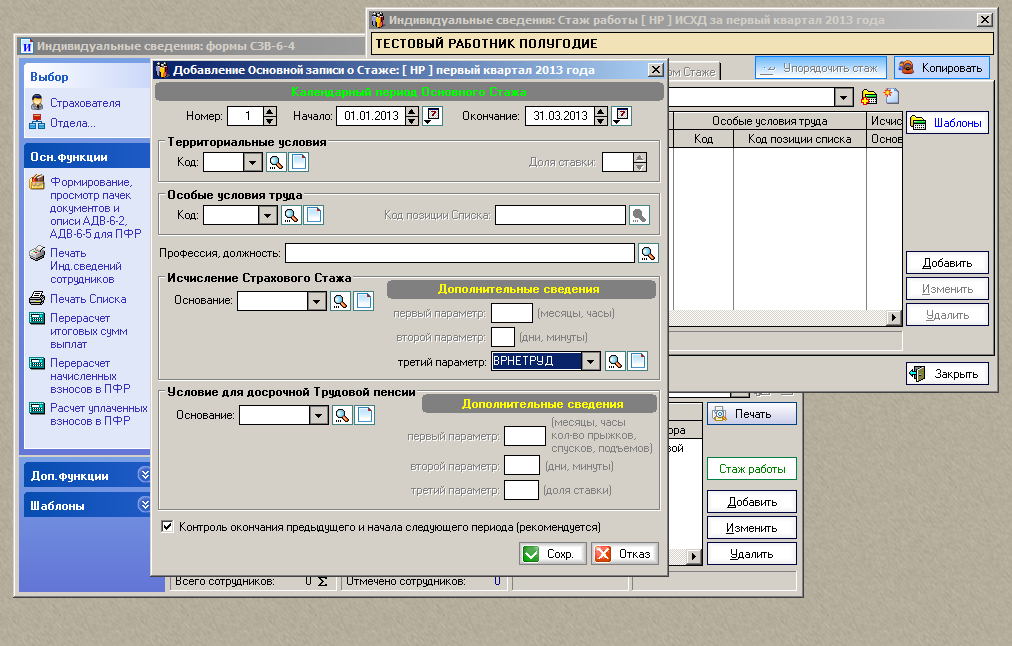Click the search icon beside Территориальные условия code
The image size is (1012, 646).
(276, 162)
